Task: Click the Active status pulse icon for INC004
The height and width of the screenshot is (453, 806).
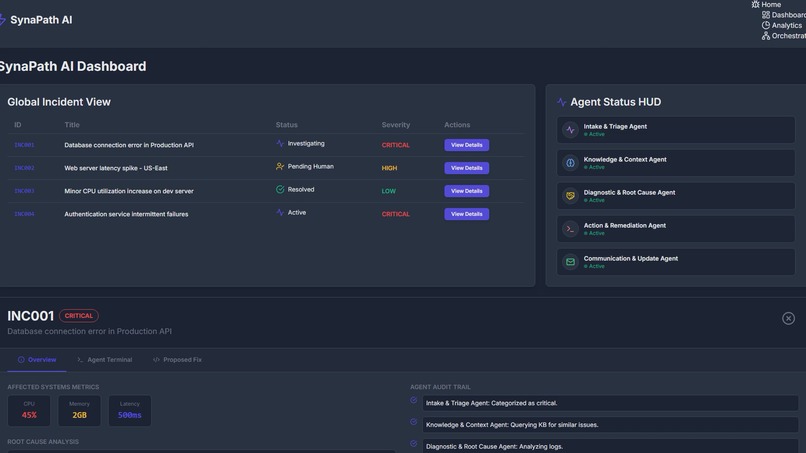Action: (x=280, y=212)
